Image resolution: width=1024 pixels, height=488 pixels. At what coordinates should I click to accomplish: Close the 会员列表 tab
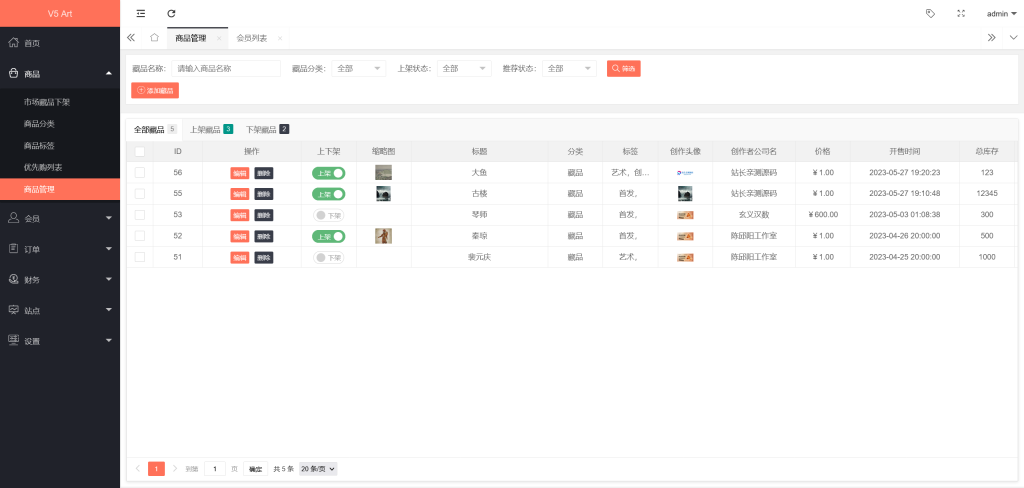[x=280, y=39]
